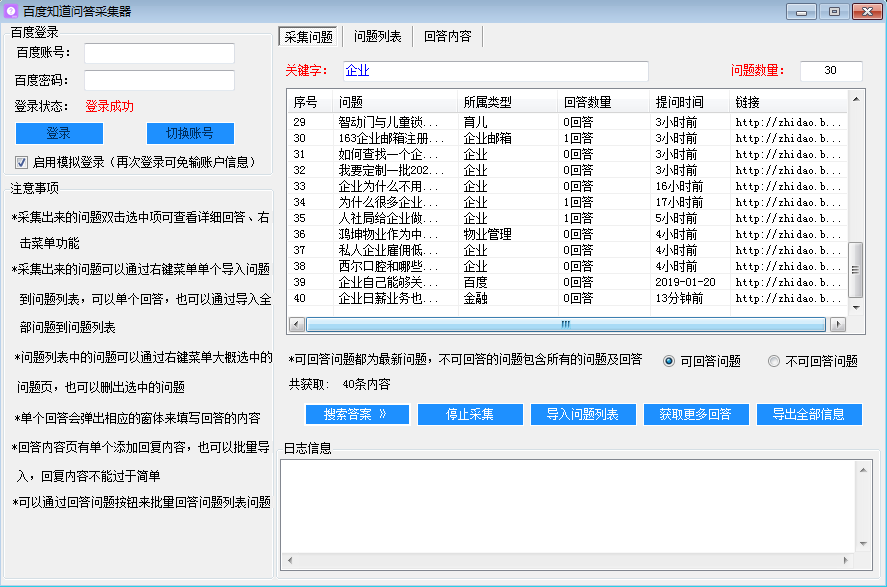Close the 百度知道问答采集器 window

[867, 12]
